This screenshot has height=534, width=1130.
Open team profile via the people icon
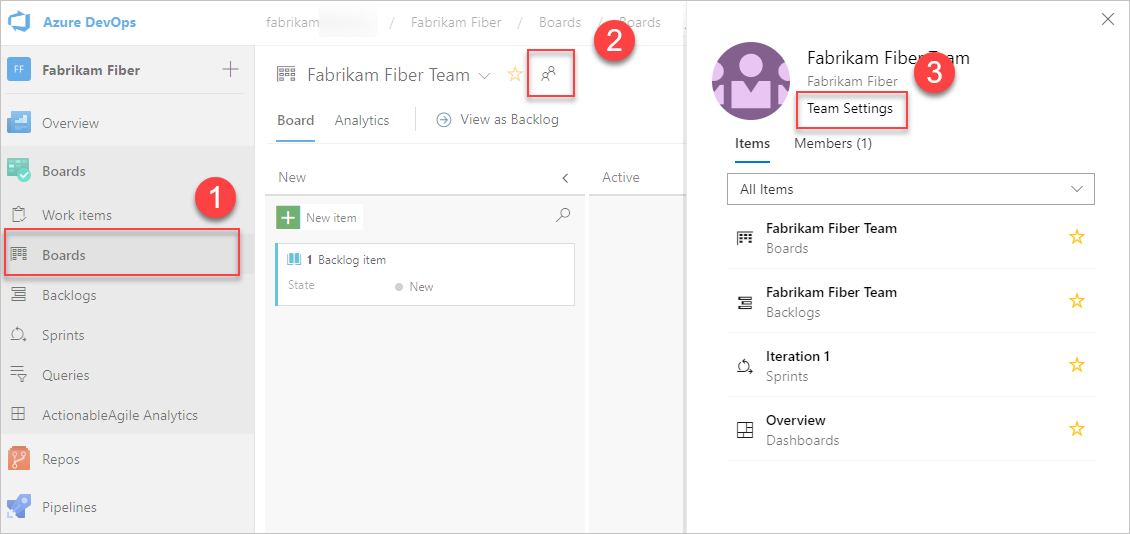548,74
